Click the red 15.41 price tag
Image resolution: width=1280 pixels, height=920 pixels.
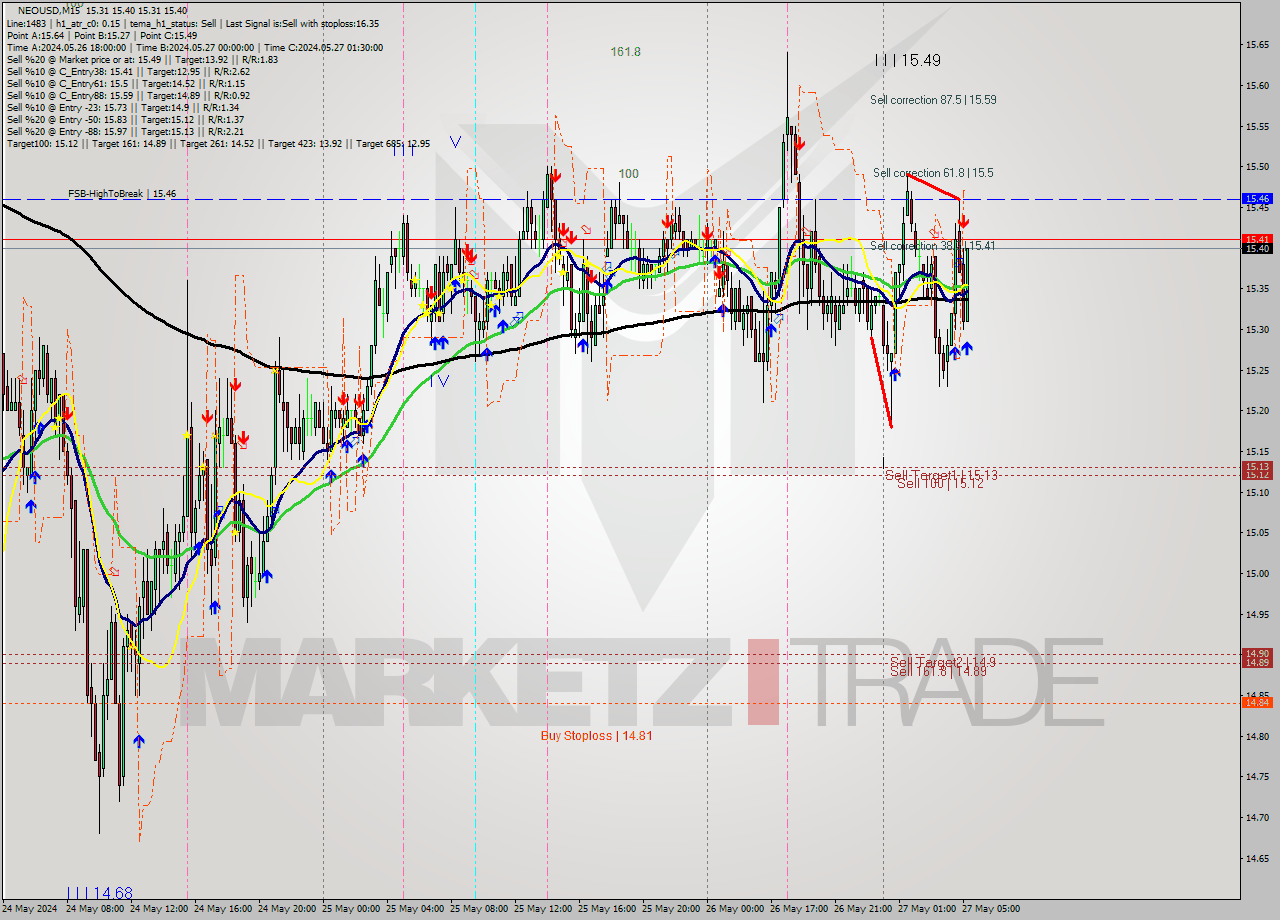[x=1256, y=239]
